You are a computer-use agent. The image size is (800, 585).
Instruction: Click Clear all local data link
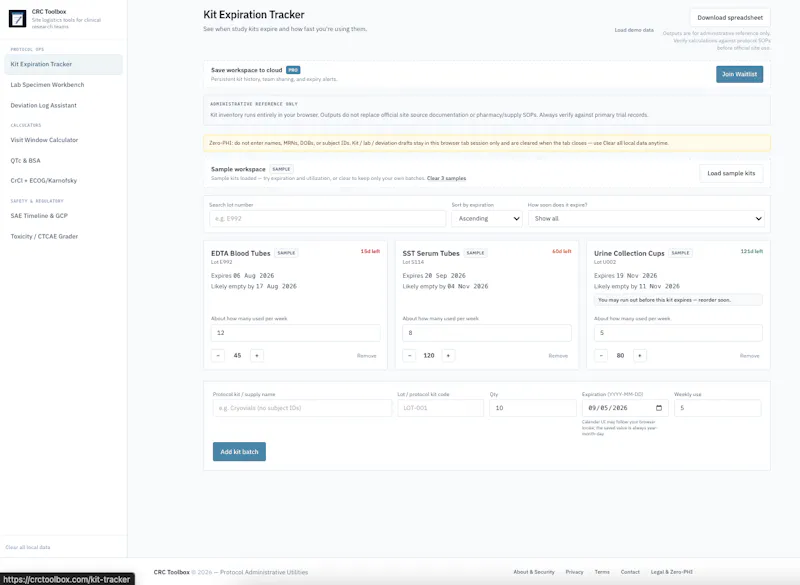(x=28, y=547)
